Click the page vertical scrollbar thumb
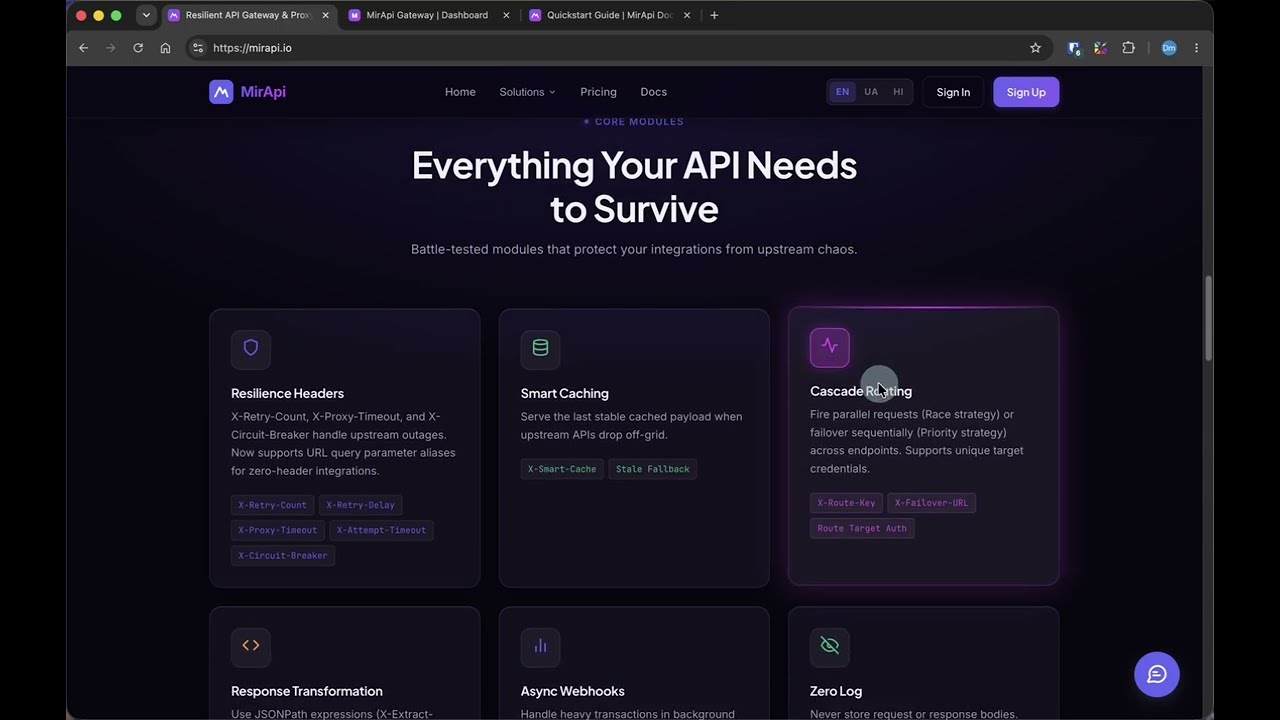Image resolution: width=1280 pixels, height=720 pixels. (x=1207, y=319)
